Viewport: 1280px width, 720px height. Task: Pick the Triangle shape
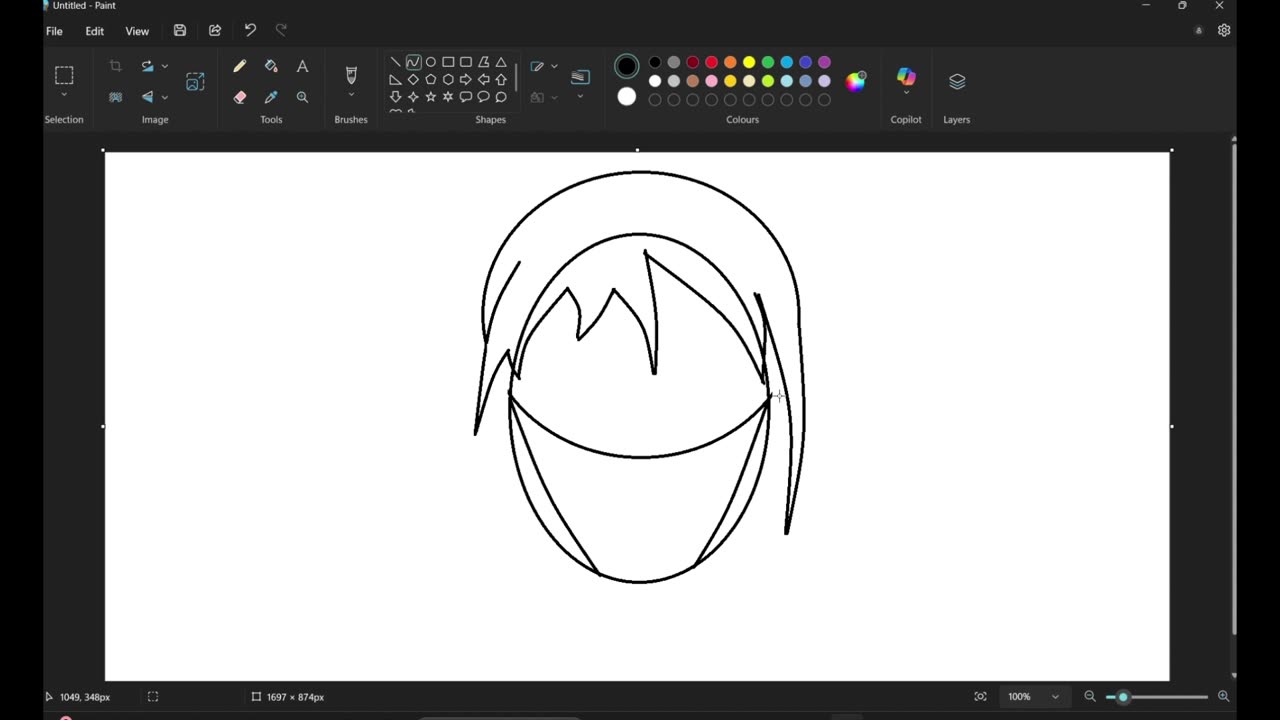(x=501, y=62)
